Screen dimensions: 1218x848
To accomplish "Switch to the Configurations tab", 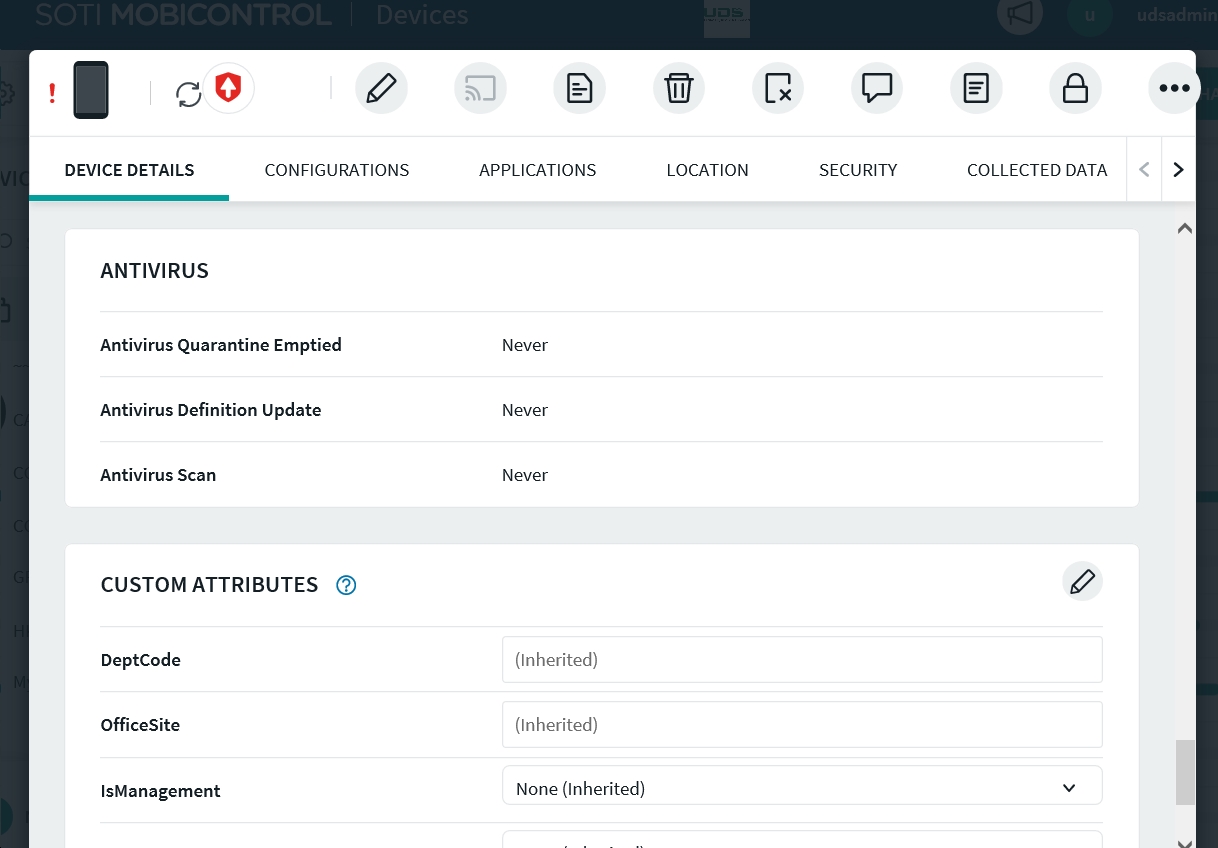I will 337,170.
